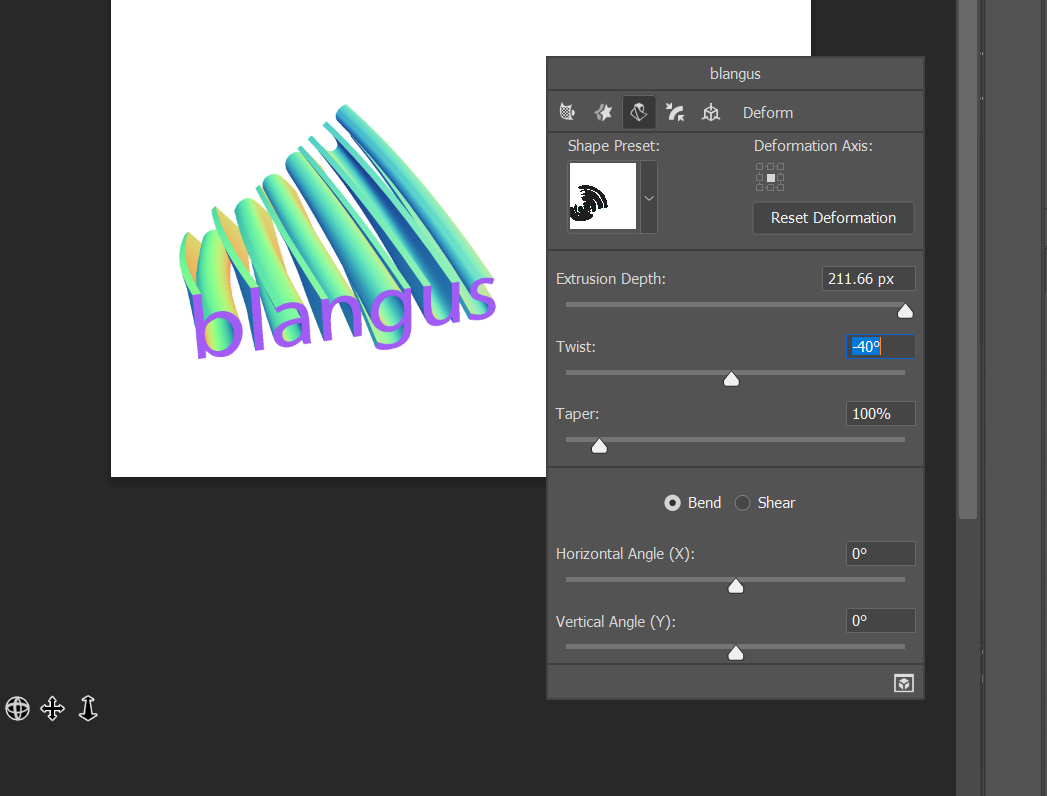Select the Orbit 3D camera globe icon

point(17,709)
